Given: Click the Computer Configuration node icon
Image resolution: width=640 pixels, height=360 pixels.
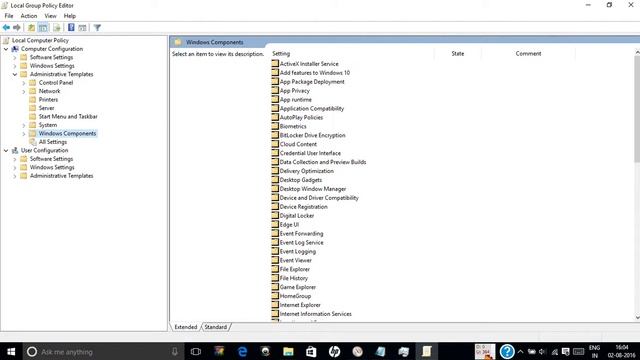Looking at the screenshot, I should [x=15, y=49].
